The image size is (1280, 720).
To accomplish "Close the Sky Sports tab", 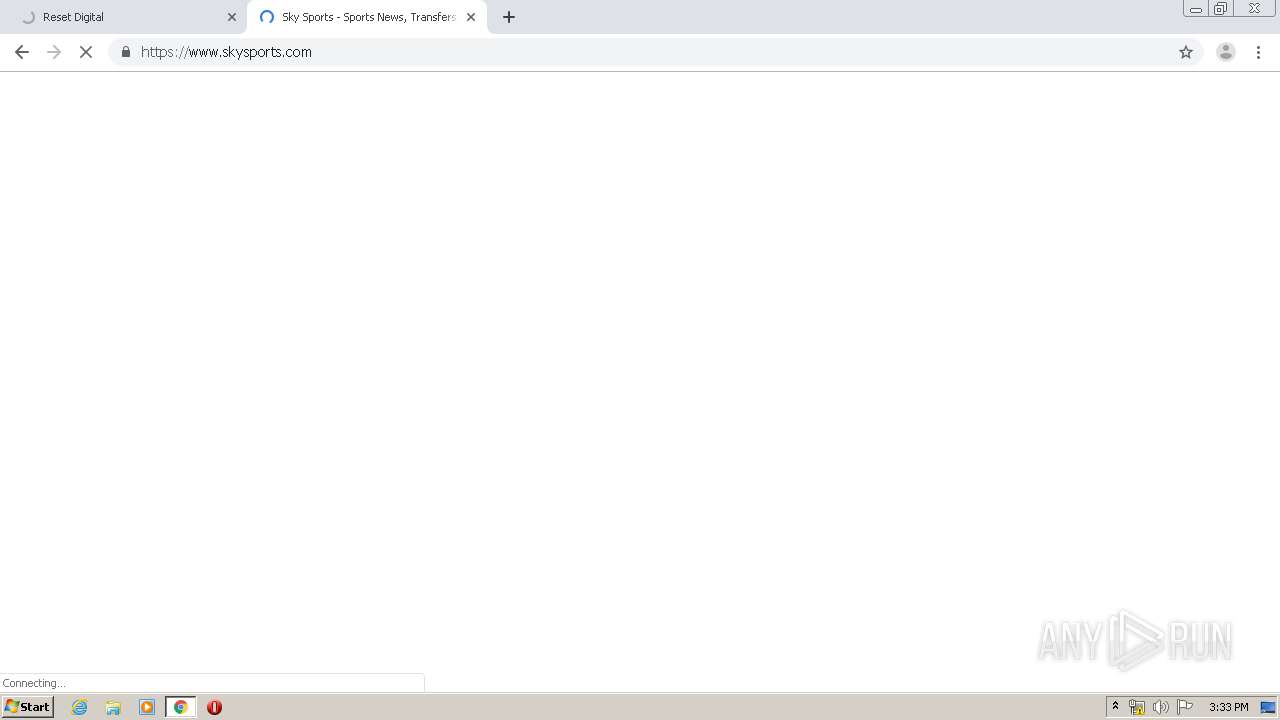I will click(x=471, y=17).
